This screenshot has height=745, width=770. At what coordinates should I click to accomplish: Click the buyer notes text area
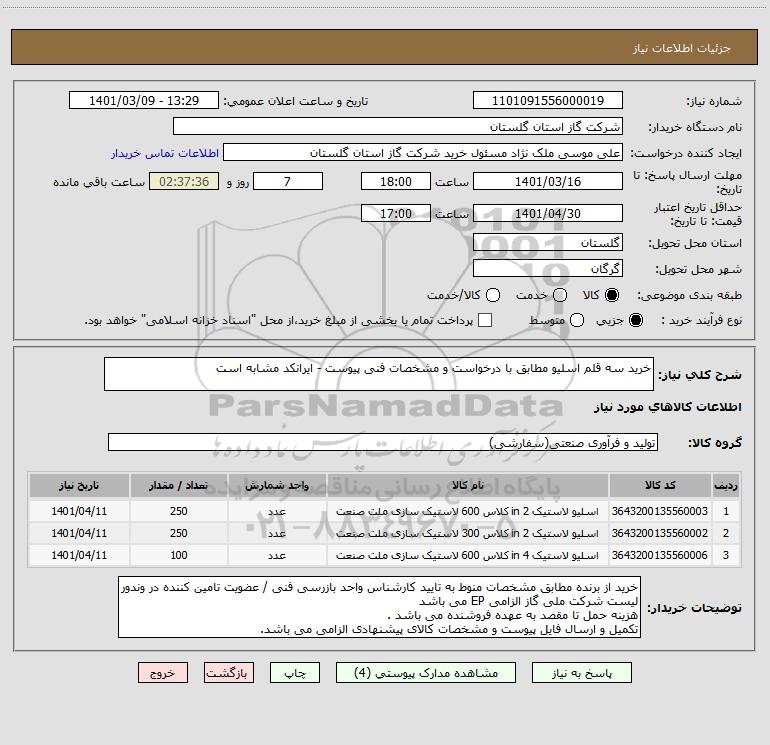pos(379,607)
